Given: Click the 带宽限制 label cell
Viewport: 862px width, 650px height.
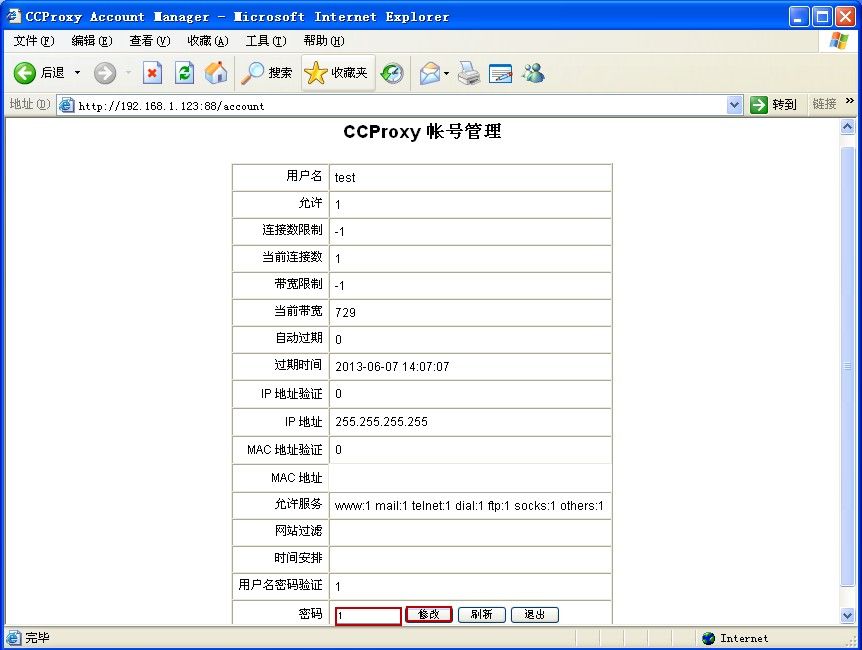Looking at the screenshot, I should (280, 285).
